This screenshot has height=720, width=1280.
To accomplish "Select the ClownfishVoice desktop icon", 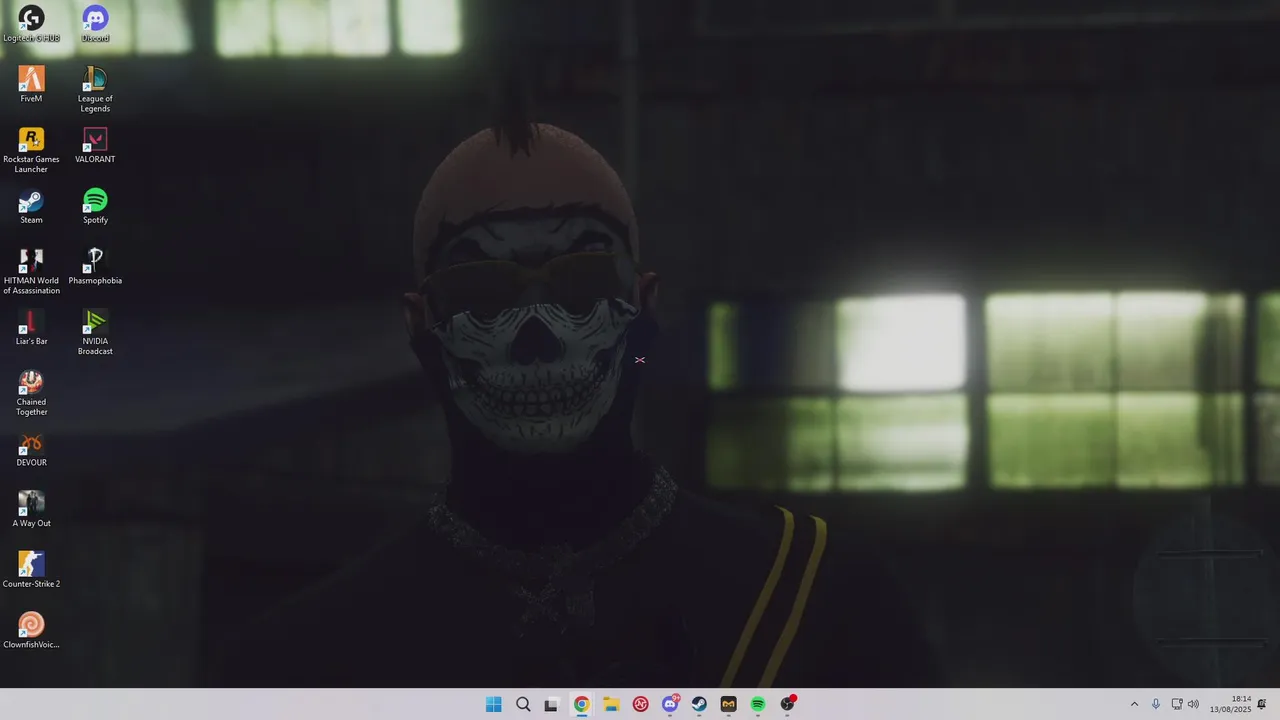I will [31, 631].
